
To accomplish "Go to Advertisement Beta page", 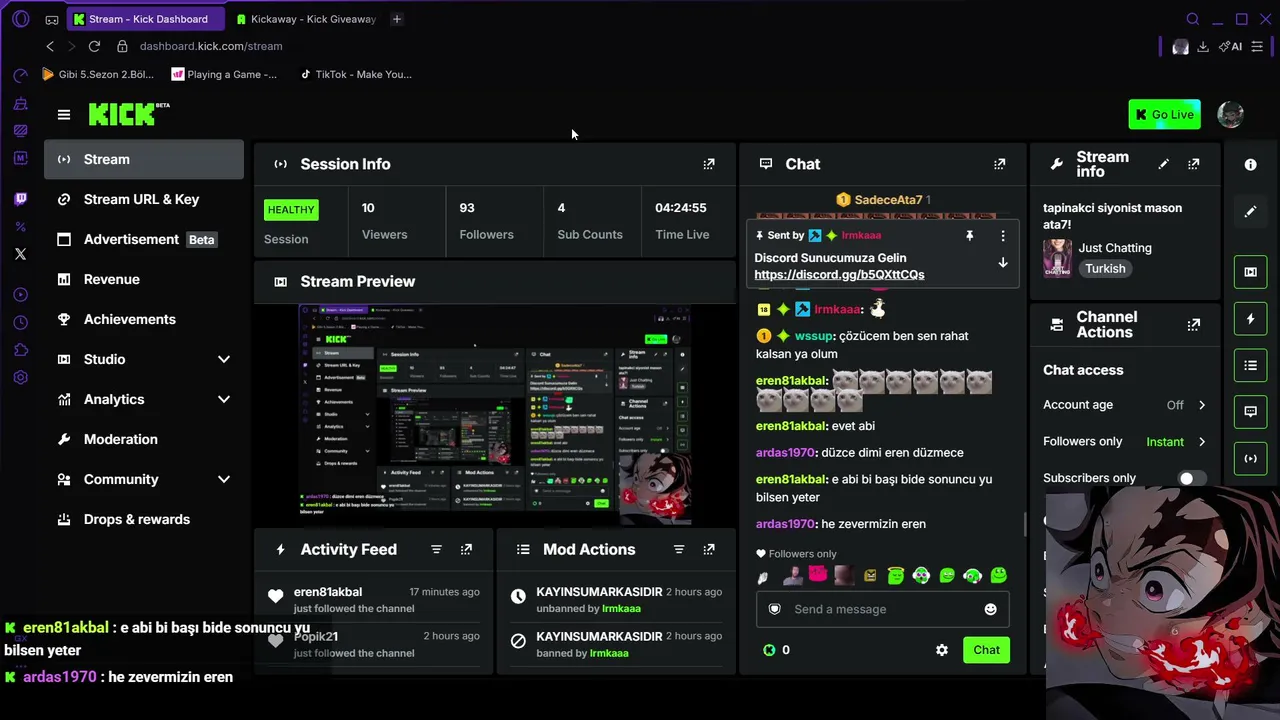I will 144,239.
